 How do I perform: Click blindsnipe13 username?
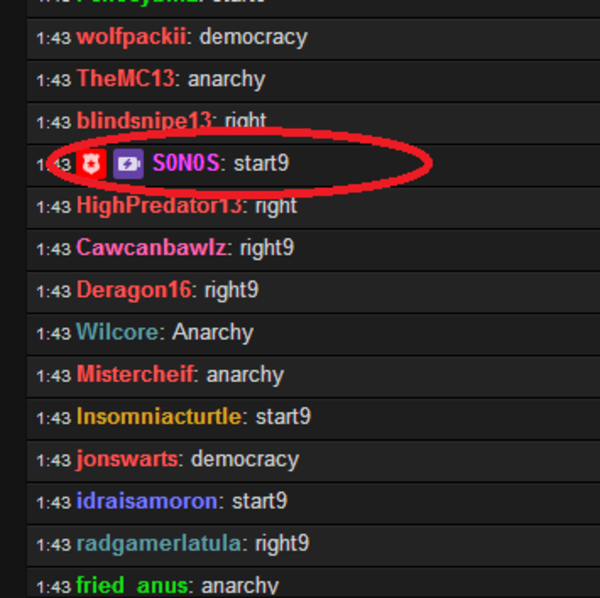click(144, 121)
